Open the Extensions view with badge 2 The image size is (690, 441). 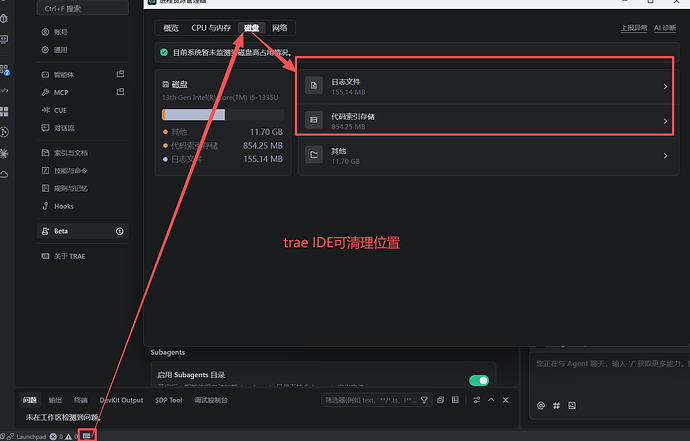tap(4, 70)
